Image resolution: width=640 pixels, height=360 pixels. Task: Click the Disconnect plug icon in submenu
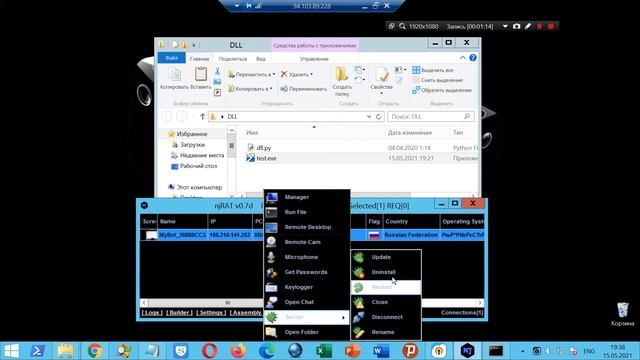click(358, 317)
